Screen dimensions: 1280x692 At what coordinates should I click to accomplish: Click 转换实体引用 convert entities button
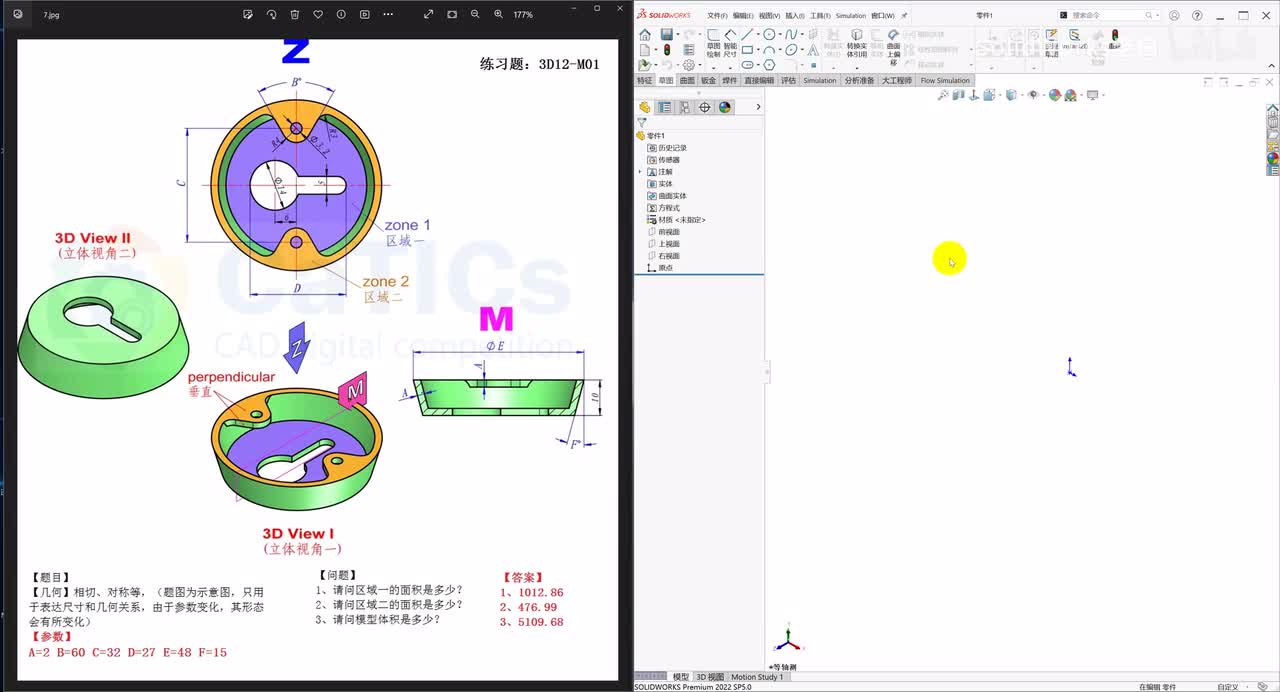tap(857, 44)
